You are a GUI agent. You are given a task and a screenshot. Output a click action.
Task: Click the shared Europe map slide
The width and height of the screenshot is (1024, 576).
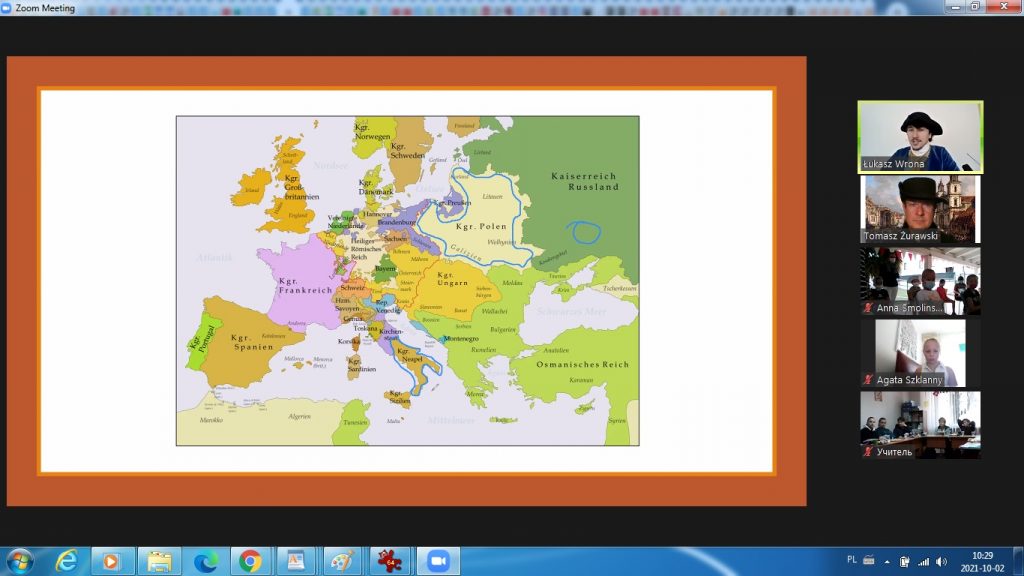coord(407,280)
